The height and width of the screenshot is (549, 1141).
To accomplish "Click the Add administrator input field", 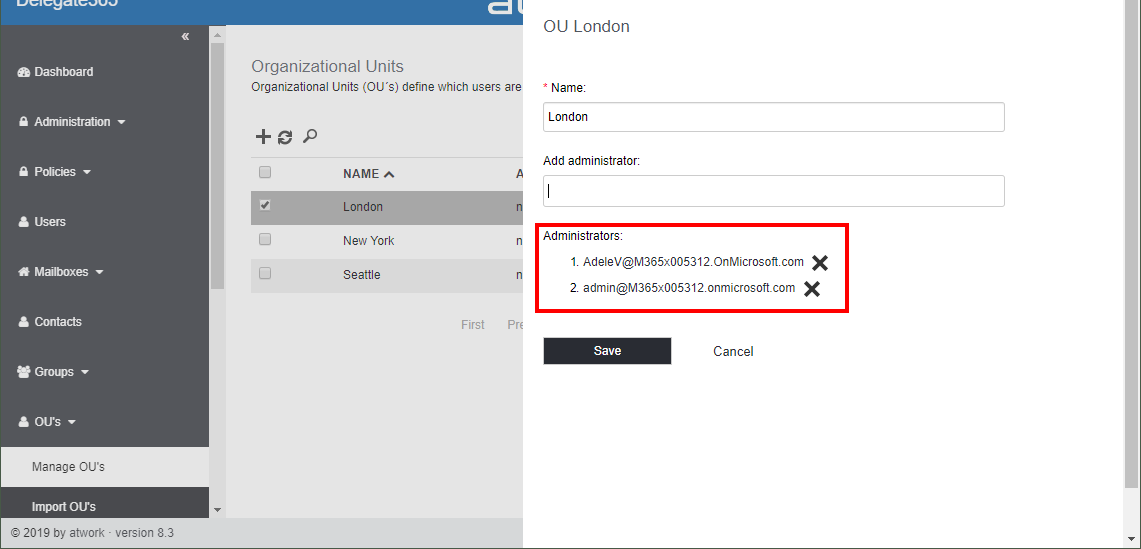I will 773,191.
